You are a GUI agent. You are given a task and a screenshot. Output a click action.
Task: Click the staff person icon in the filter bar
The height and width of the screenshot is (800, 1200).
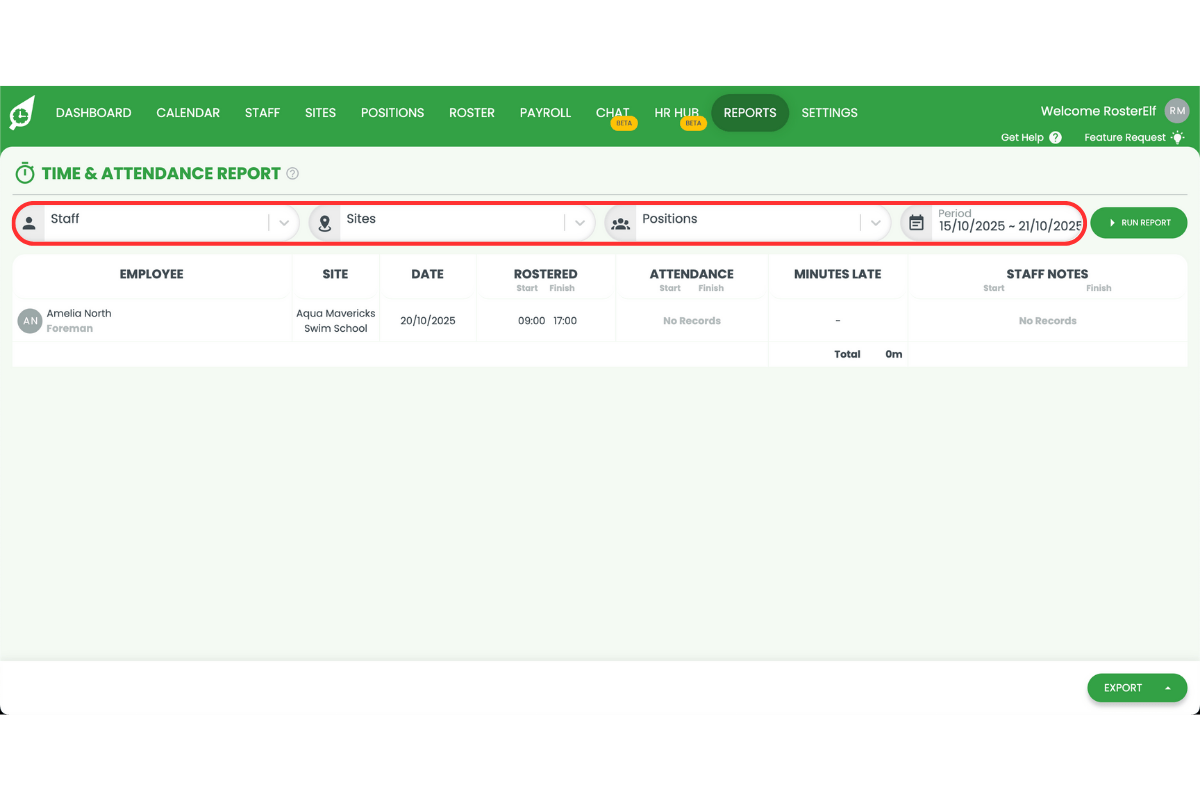coord(29,222)
